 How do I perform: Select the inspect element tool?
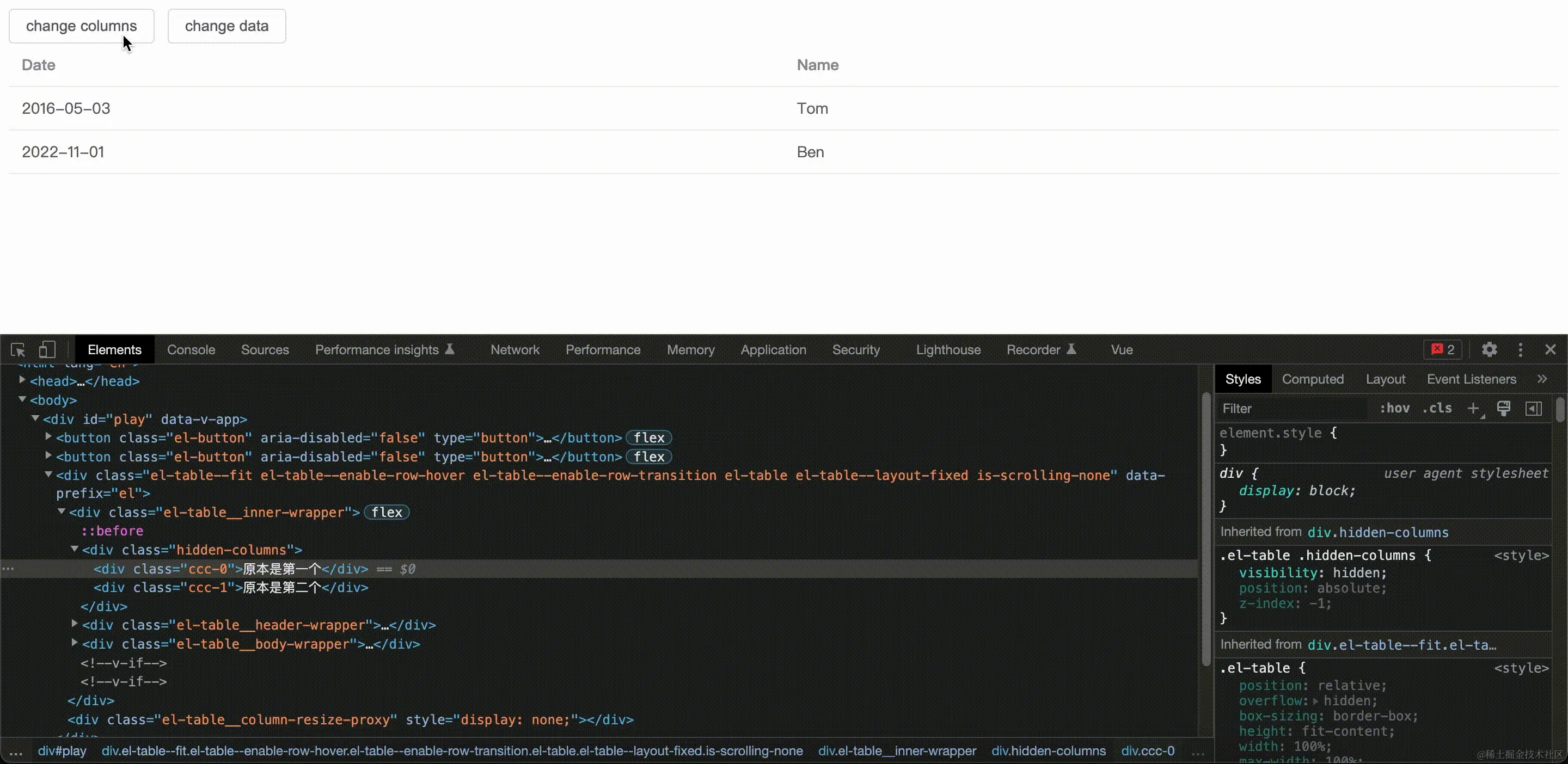17,350
